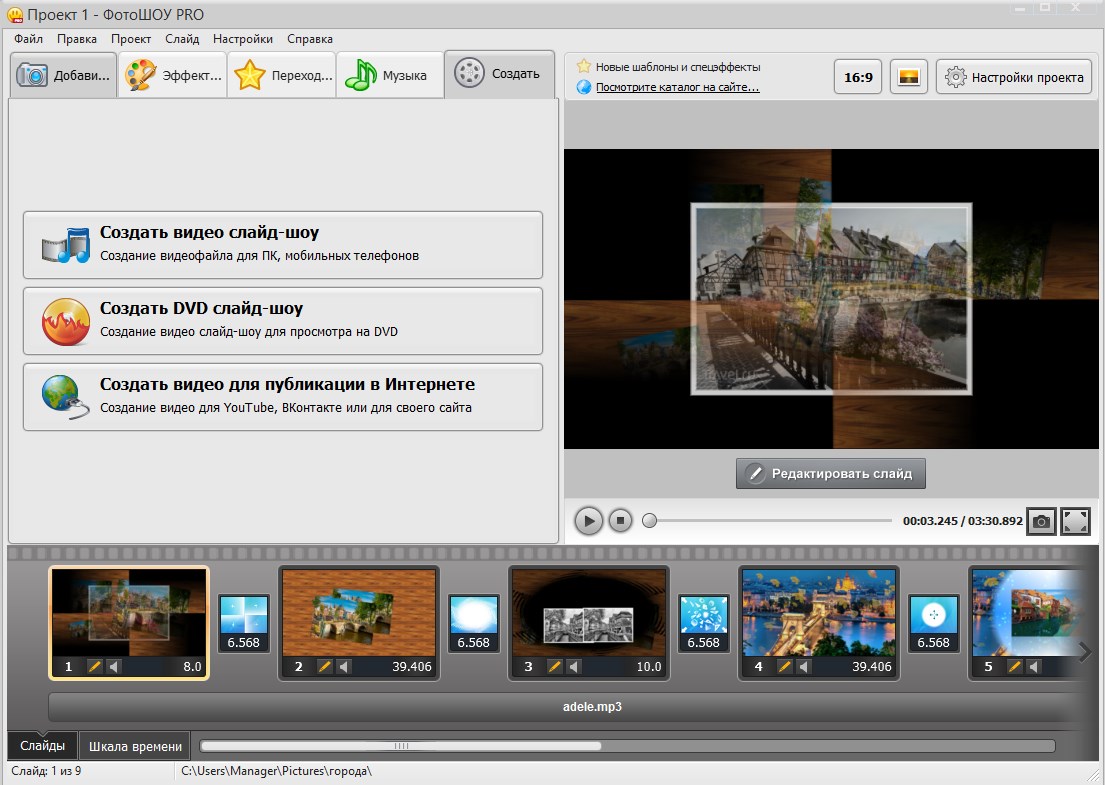
Task: Open the Проект menu
Action: (130, 39)
